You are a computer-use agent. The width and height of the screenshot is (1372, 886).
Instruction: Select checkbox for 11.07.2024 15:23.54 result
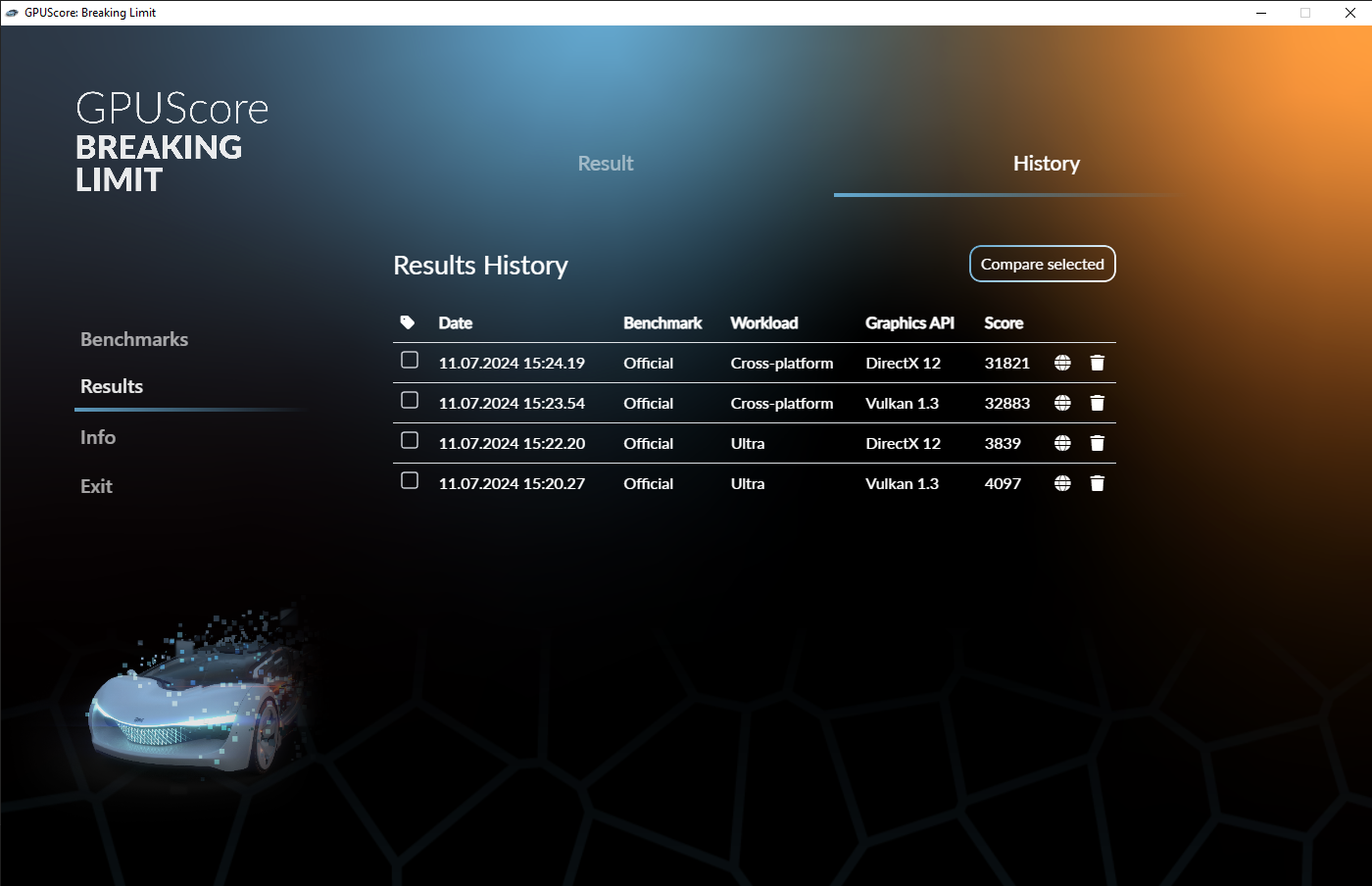coord(410,400)
